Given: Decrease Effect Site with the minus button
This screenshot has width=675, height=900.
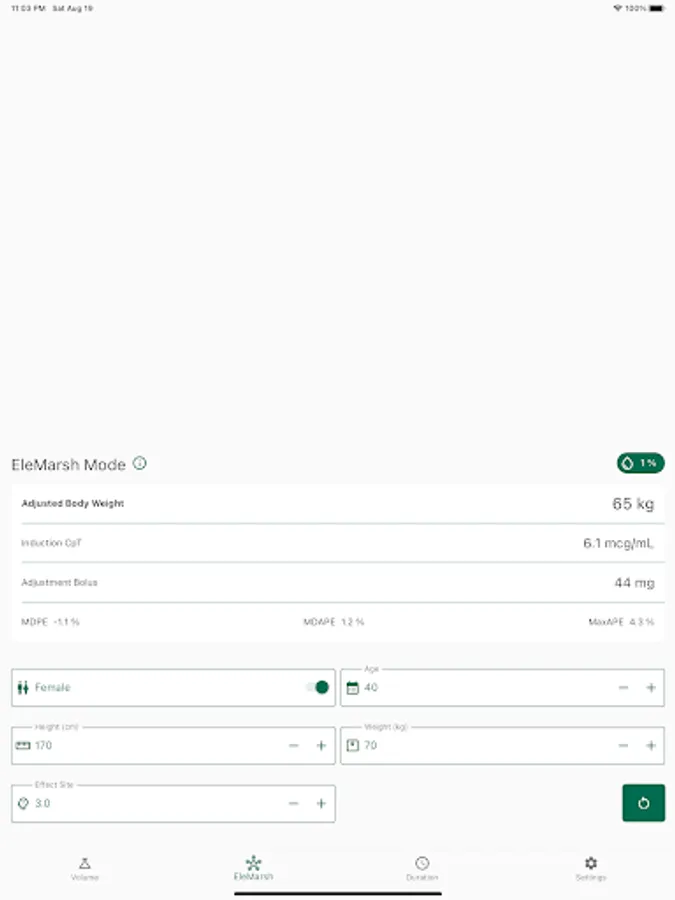Looking at the screenshot, I should click(294, 803).
